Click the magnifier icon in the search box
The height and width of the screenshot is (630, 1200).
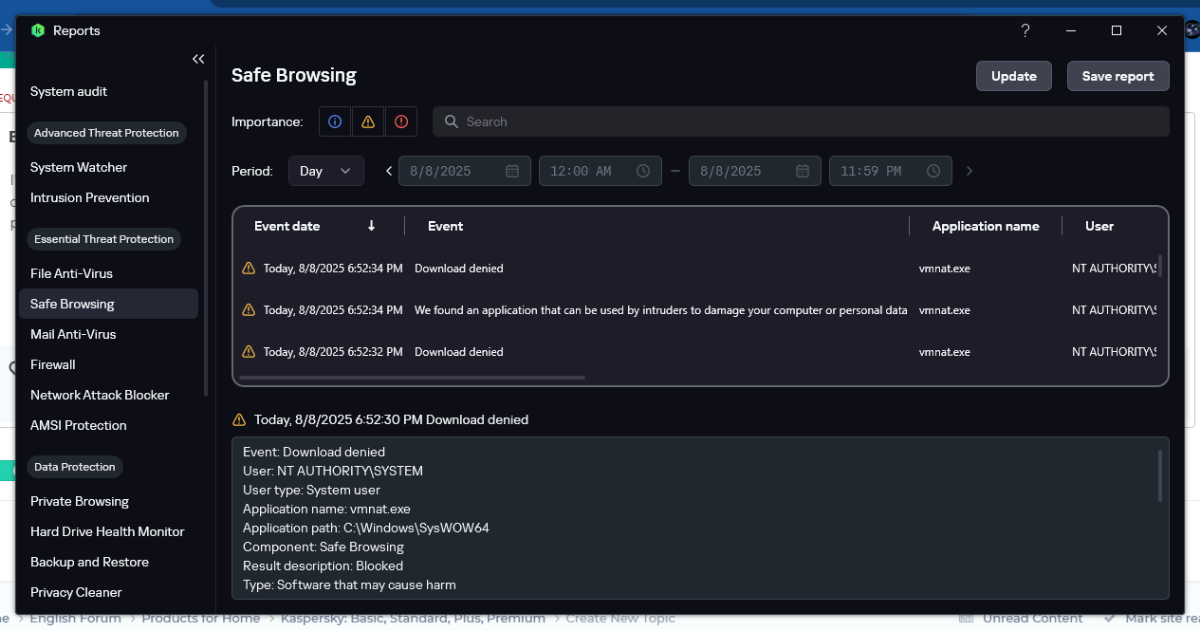point(452,122)
